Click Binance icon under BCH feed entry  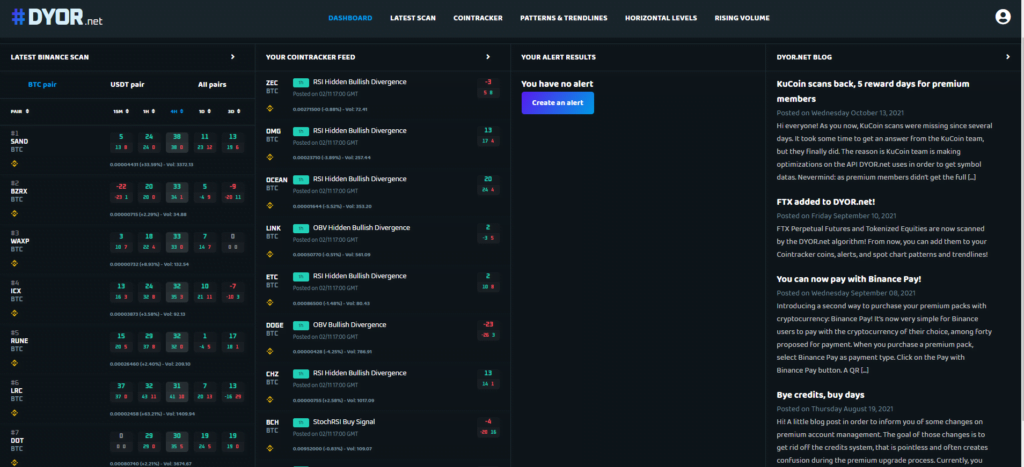click(x=270, y=448)
